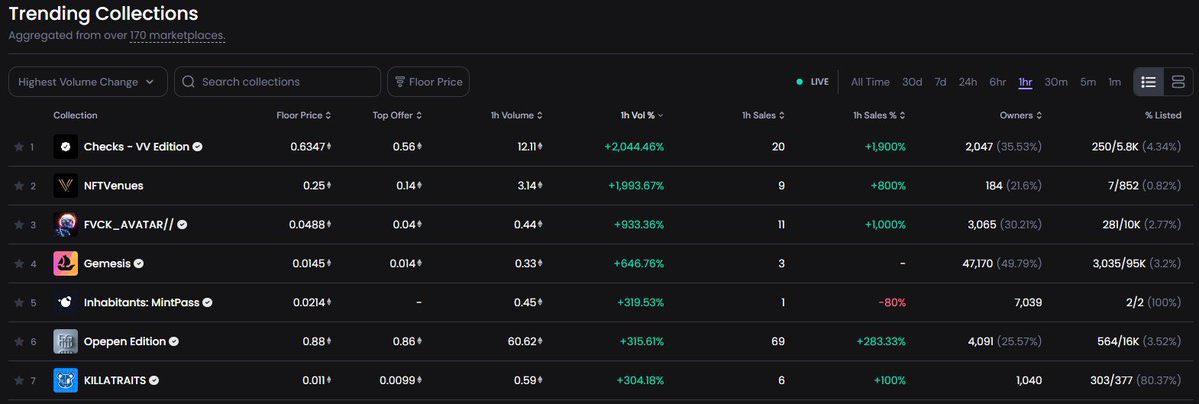Open Checks - VV Edition collection name
The height and width of the screenshot is (404, 1199).
click(x=136, y=147)
